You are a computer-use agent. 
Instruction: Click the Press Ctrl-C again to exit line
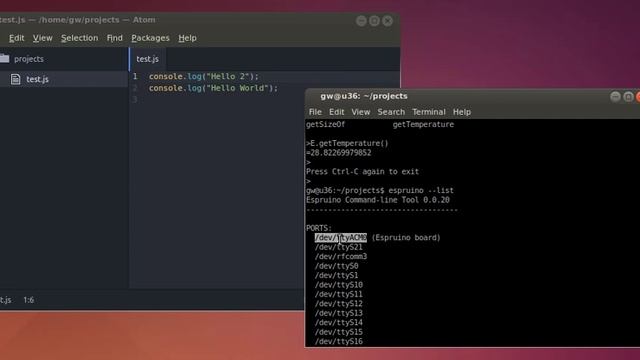click(x=362, y=172)
